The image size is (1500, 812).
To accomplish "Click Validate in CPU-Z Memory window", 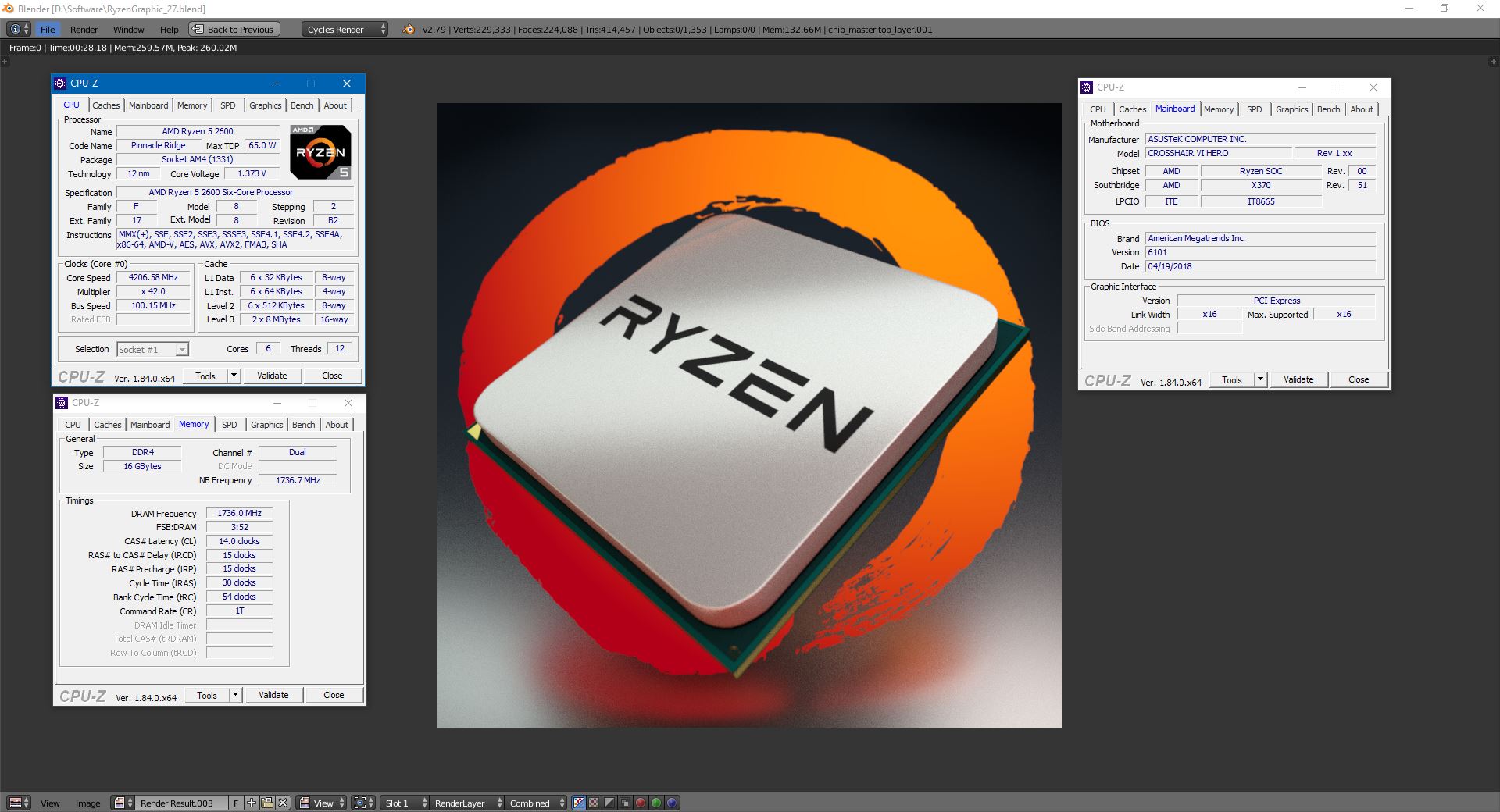I will [x=273, y=695].
